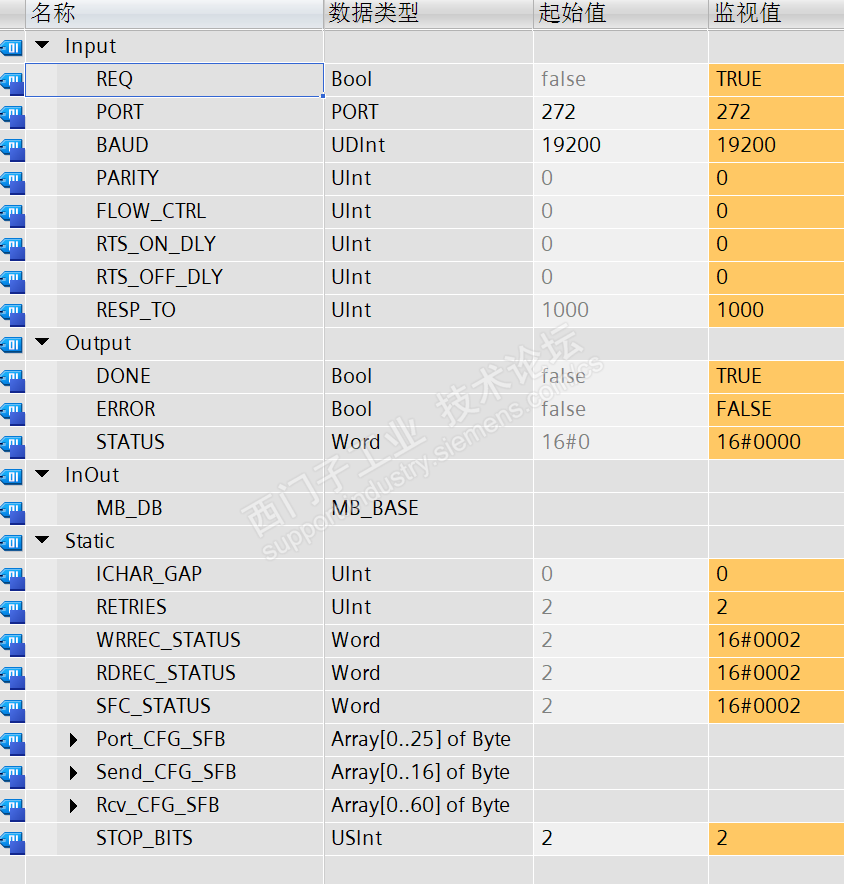Select the RESP_TO name cell
The image size is (844, 884).
click(x=174, y=310)
